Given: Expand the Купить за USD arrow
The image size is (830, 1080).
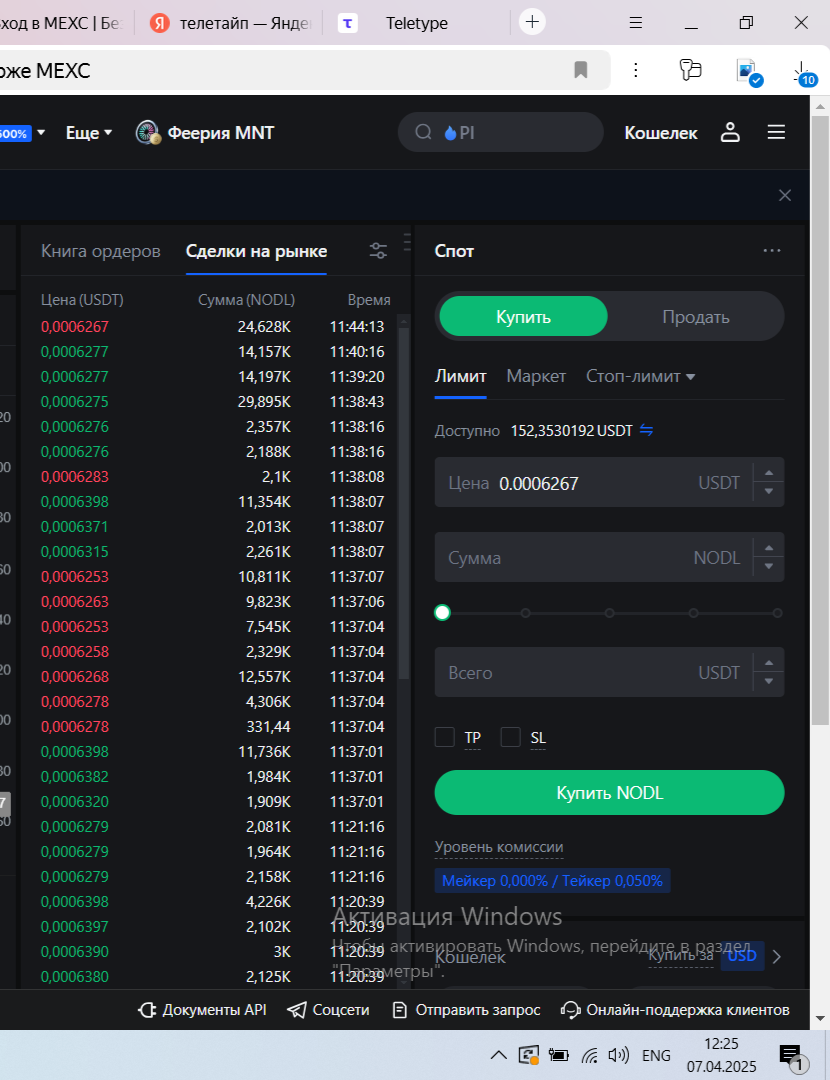Looking at the screenshot, I should pos(777,957).
